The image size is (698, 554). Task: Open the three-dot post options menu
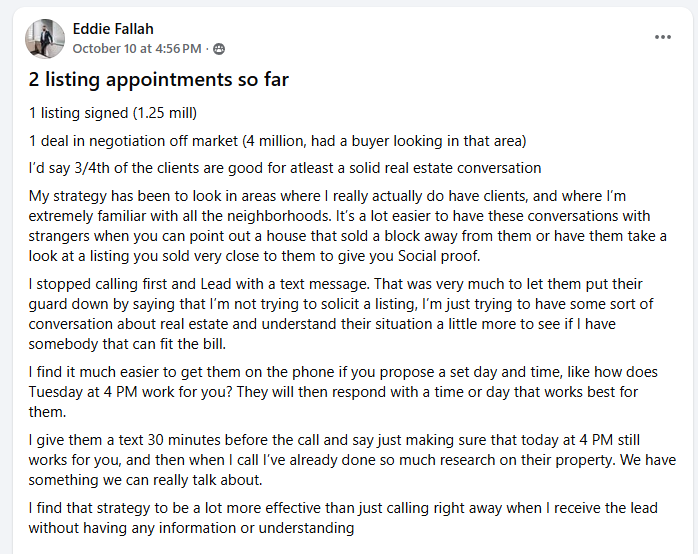[662, 37]
